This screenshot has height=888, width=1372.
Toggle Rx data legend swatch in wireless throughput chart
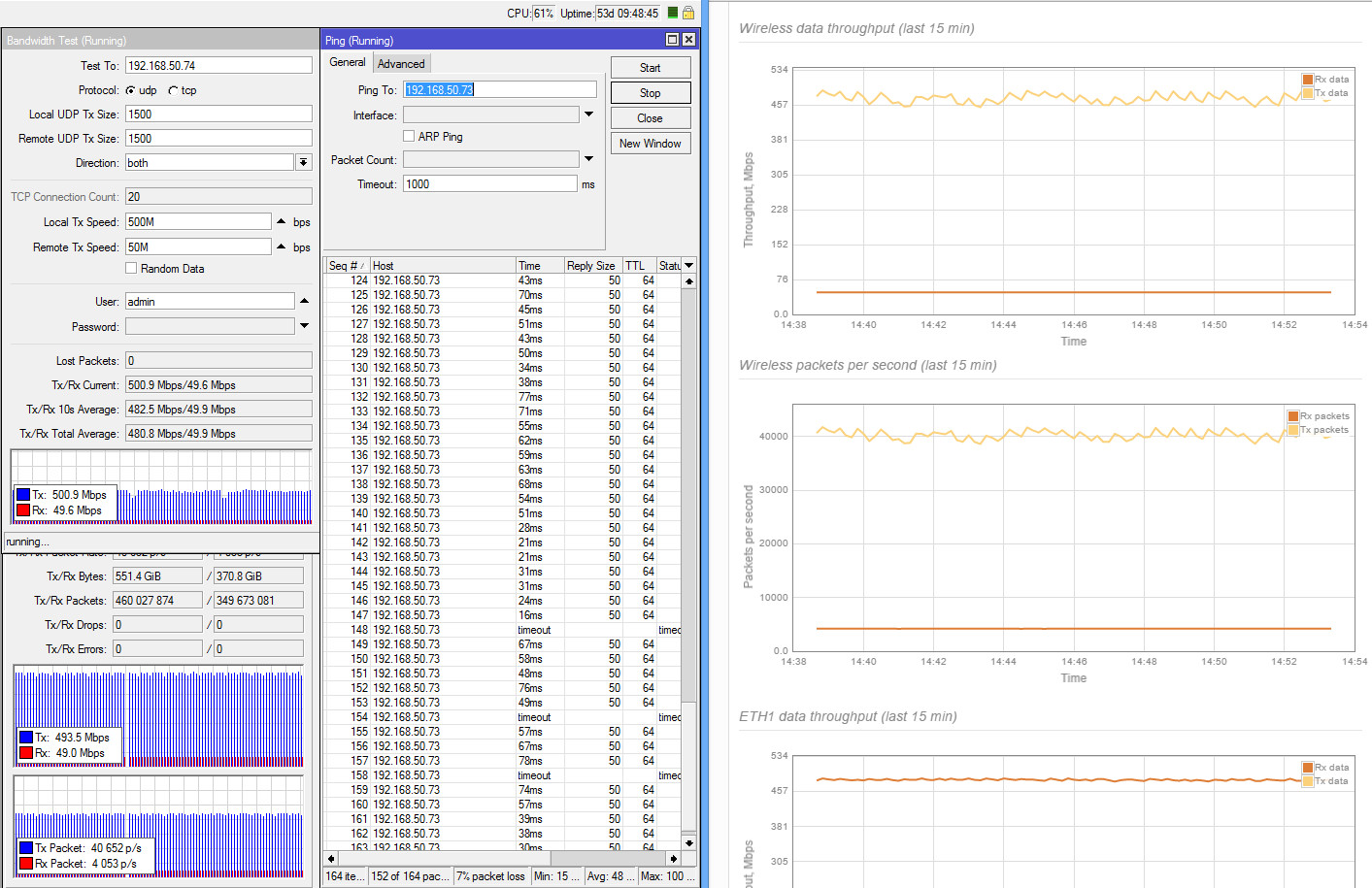[1308, 80]
